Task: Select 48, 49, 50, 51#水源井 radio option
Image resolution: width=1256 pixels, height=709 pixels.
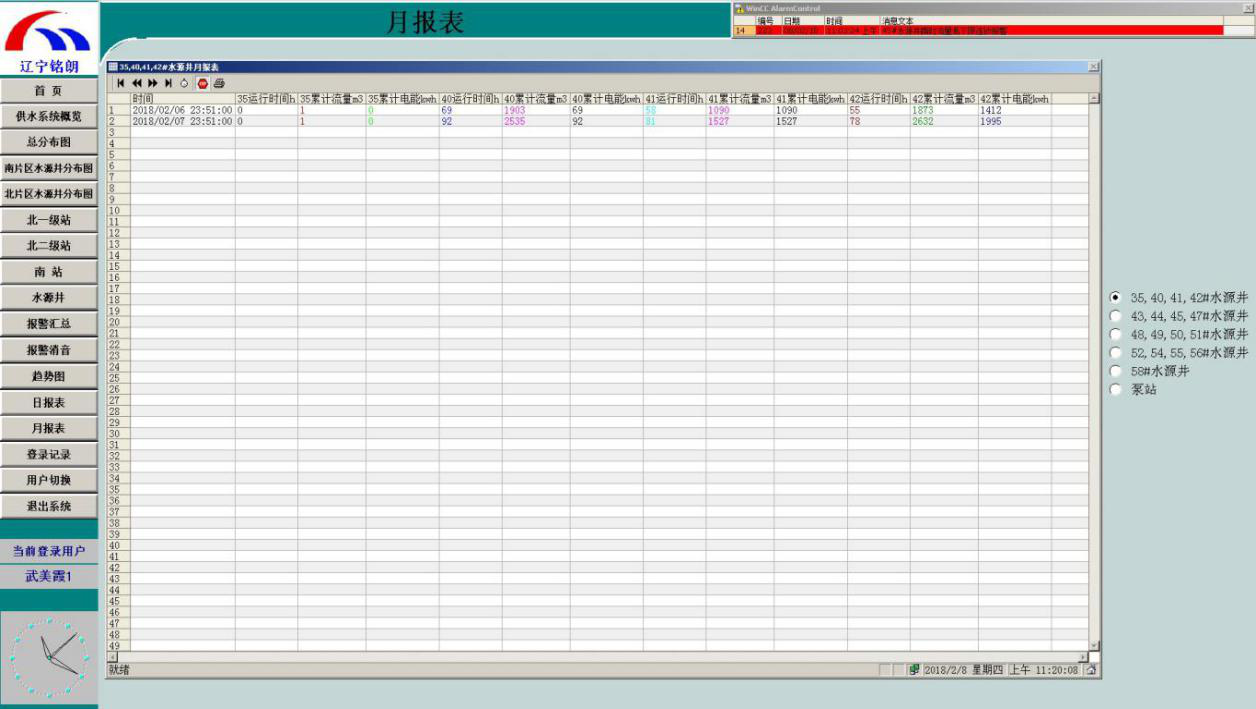Action: pyautogui.click(x=1116, y=334)
